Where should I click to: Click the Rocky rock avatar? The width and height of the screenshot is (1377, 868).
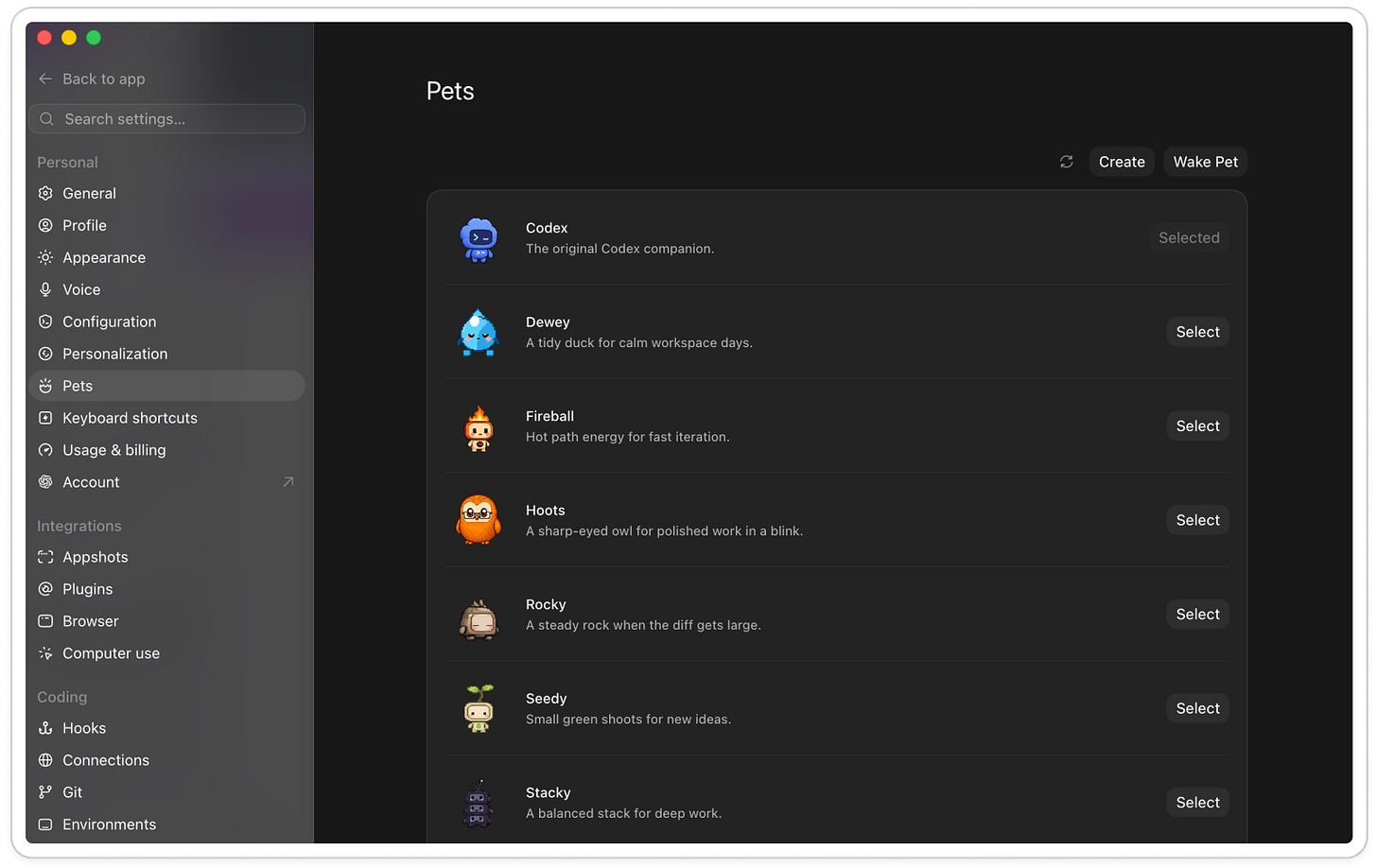pyautogui.click(x=479, y=620)
